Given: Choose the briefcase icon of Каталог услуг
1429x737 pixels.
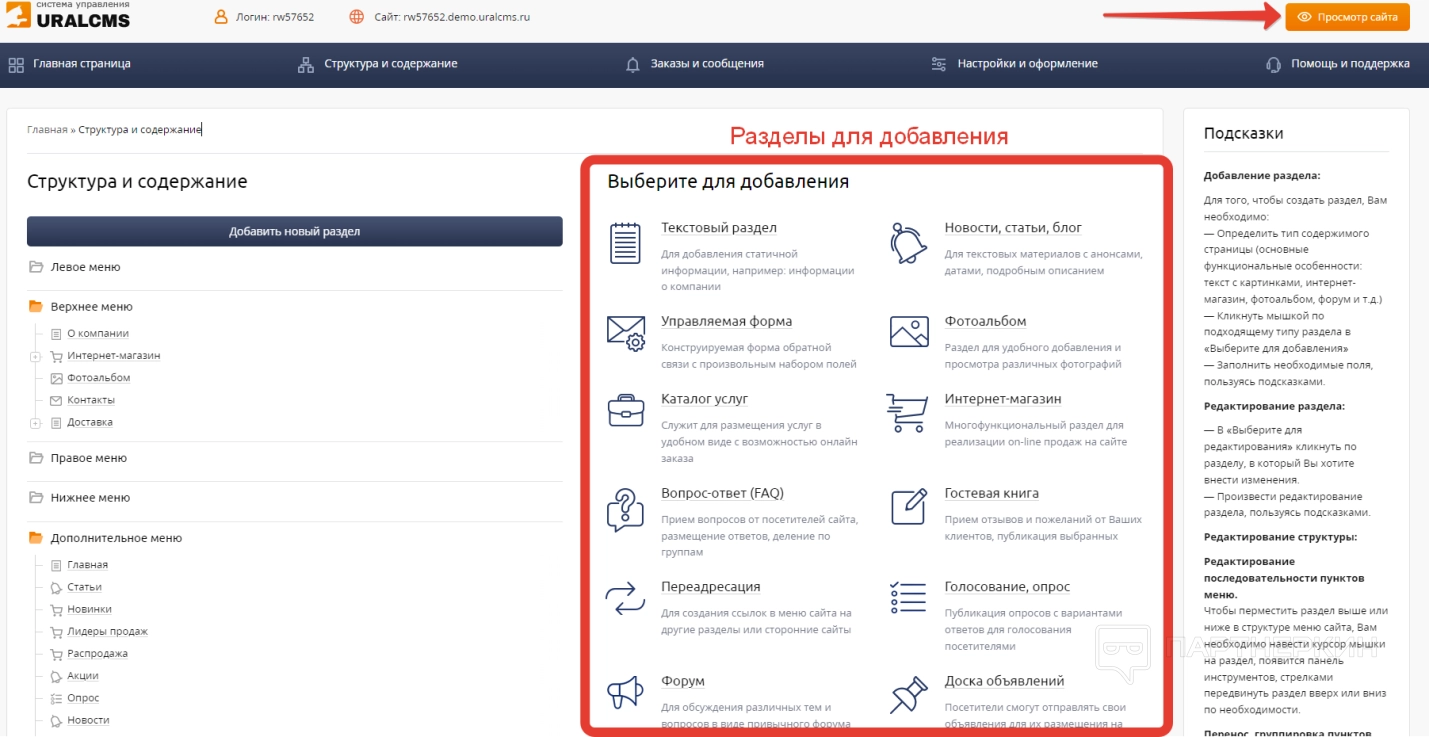Looking at the screenshot, I should [x=626, y=411].
